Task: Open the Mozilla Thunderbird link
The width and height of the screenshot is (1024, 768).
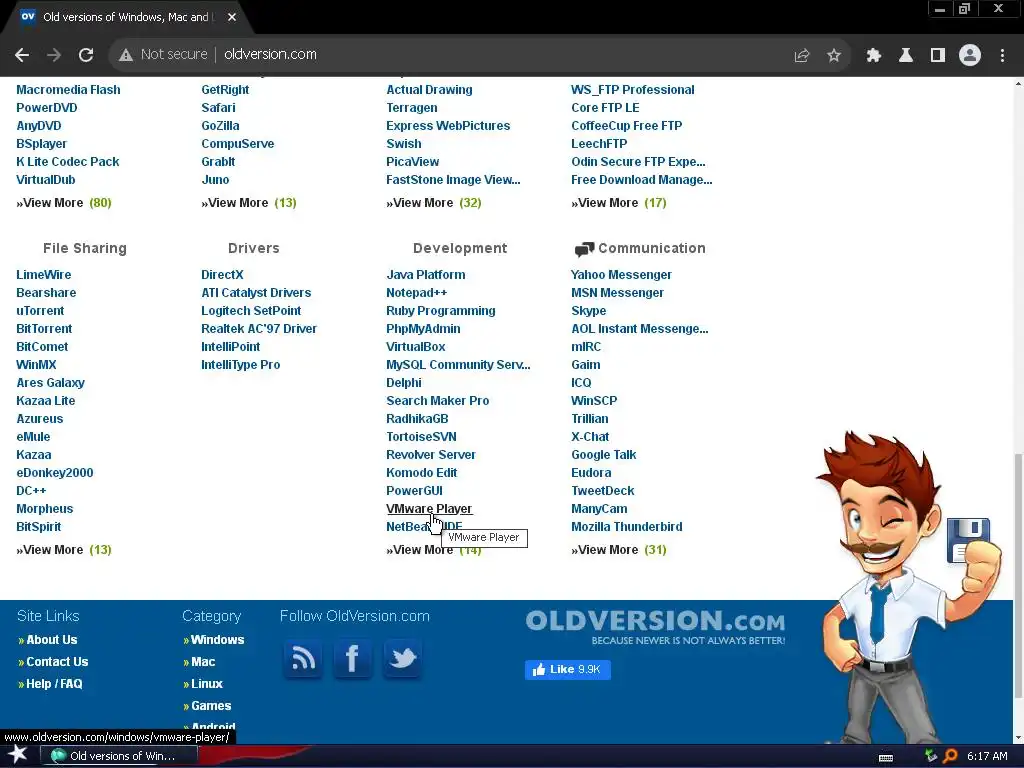Action: click(x=627, y=527)
